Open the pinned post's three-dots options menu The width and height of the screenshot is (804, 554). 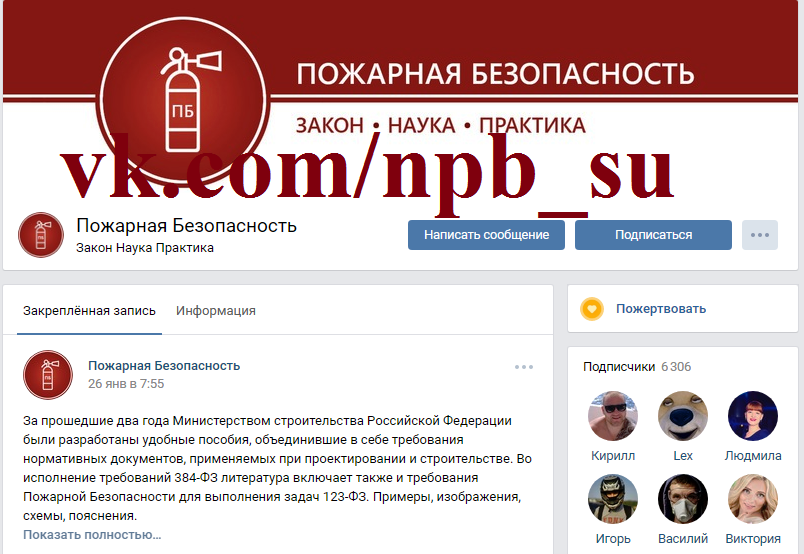[524, 367]
